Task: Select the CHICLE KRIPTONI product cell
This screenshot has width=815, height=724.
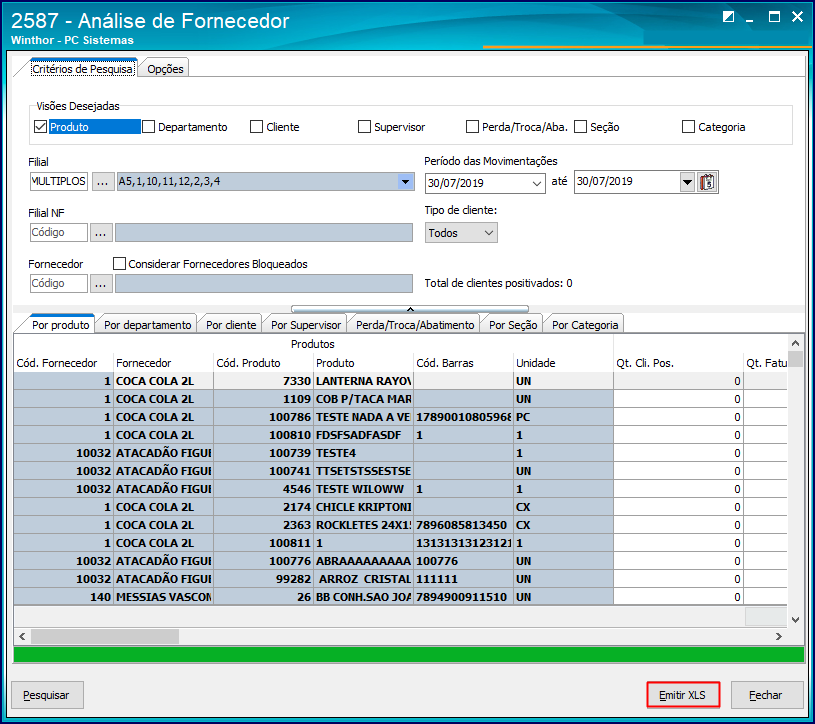Action: coord(363,507)
